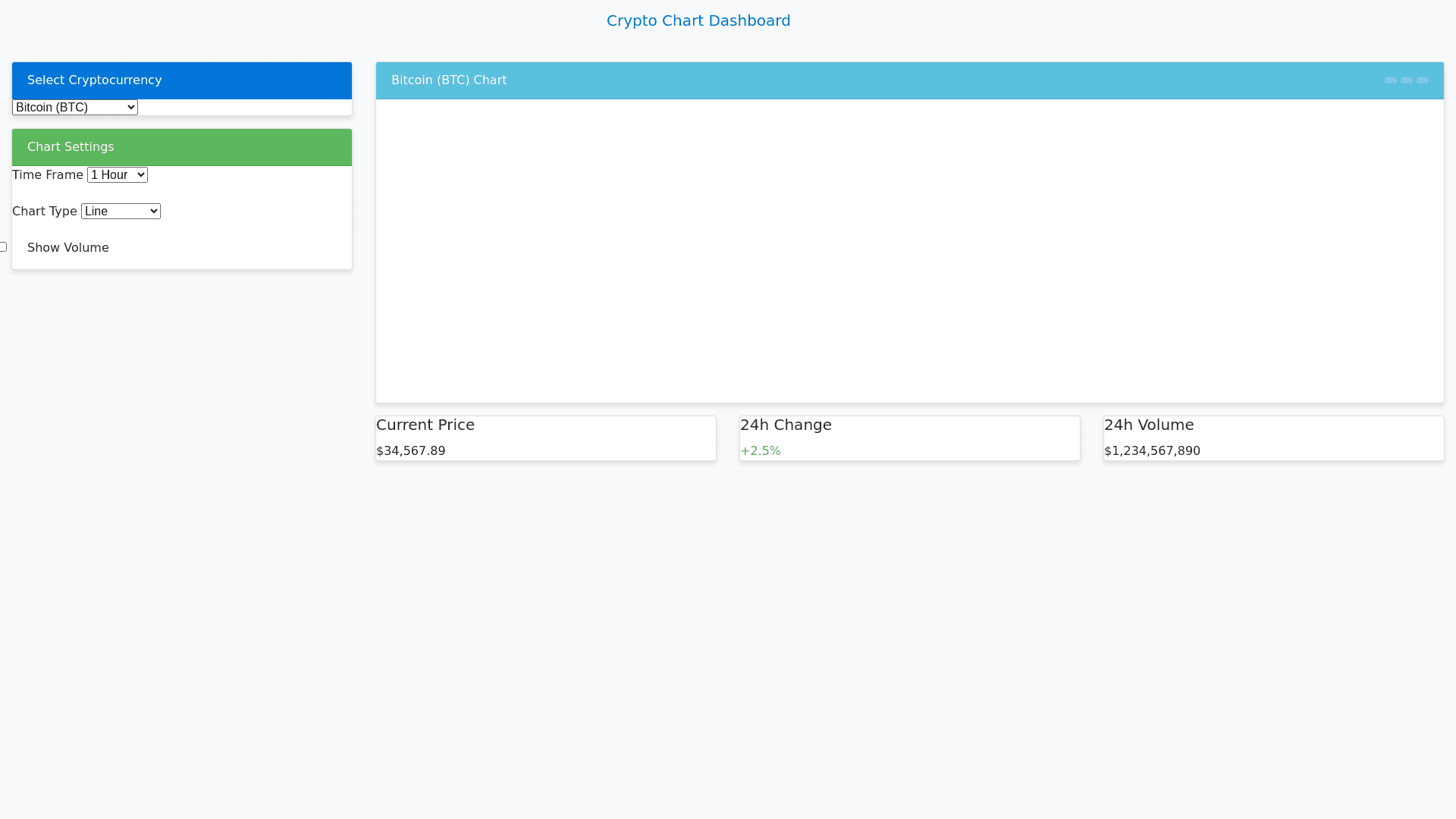The image size is (1456, 819).
Task: Open the Bitcoin (BTC) cryptocurrency dropdown
Action: tap(75, 108)
